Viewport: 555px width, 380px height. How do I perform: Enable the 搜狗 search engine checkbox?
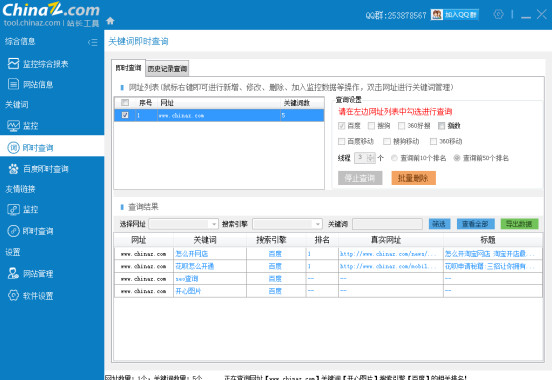point(371,126)
